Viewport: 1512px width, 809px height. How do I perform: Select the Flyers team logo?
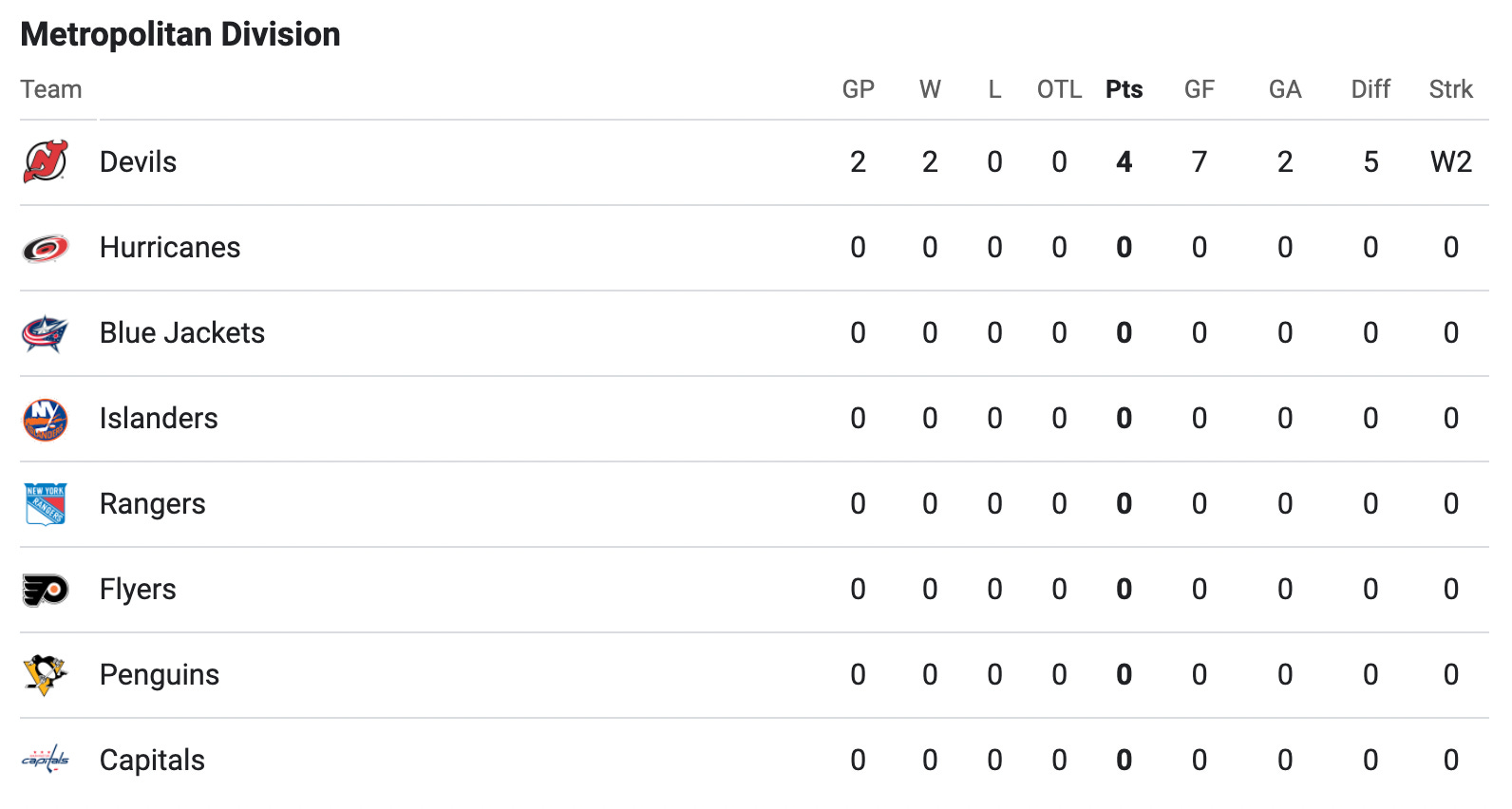pyautogui.click(x=46, y=590)
